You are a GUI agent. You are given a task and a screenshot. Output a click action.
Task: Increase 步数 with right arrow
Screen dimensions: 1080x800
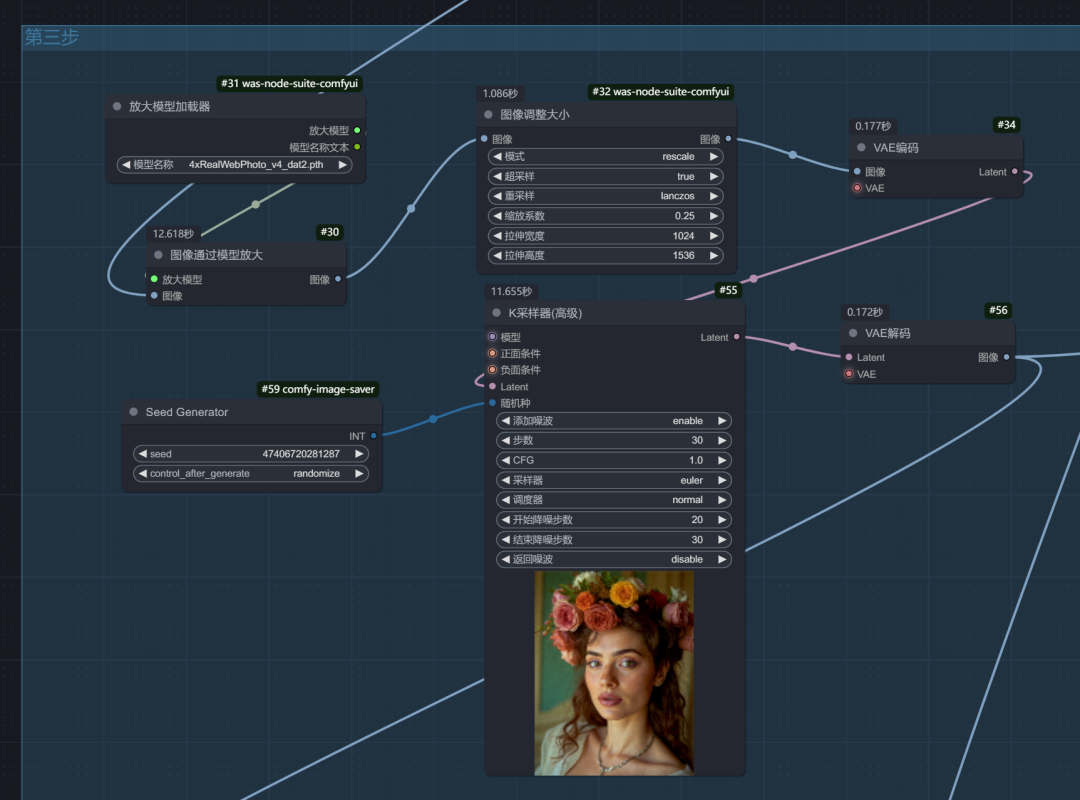tap(723, 440)
